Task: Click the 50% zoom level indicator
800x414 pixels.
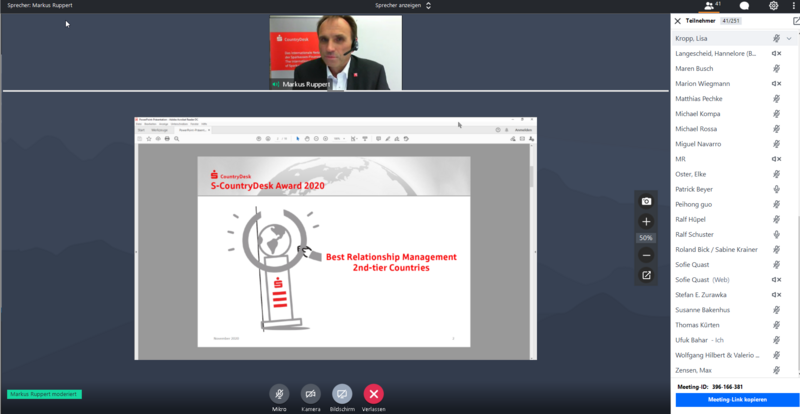Action: coord(646,238)
